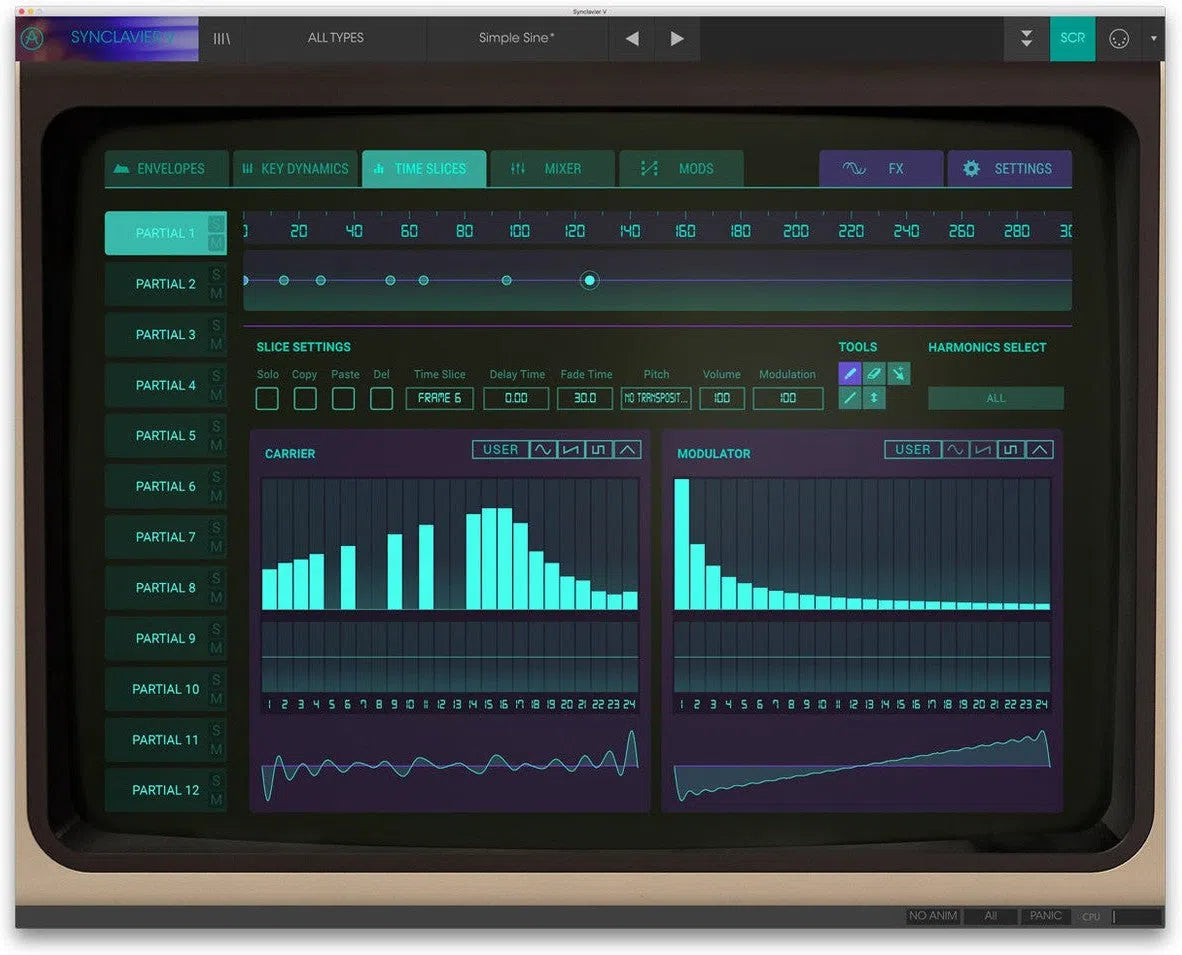Select the add-point cursor tool
This screenshot has height=955, width=1182.
tap(897, 373)
